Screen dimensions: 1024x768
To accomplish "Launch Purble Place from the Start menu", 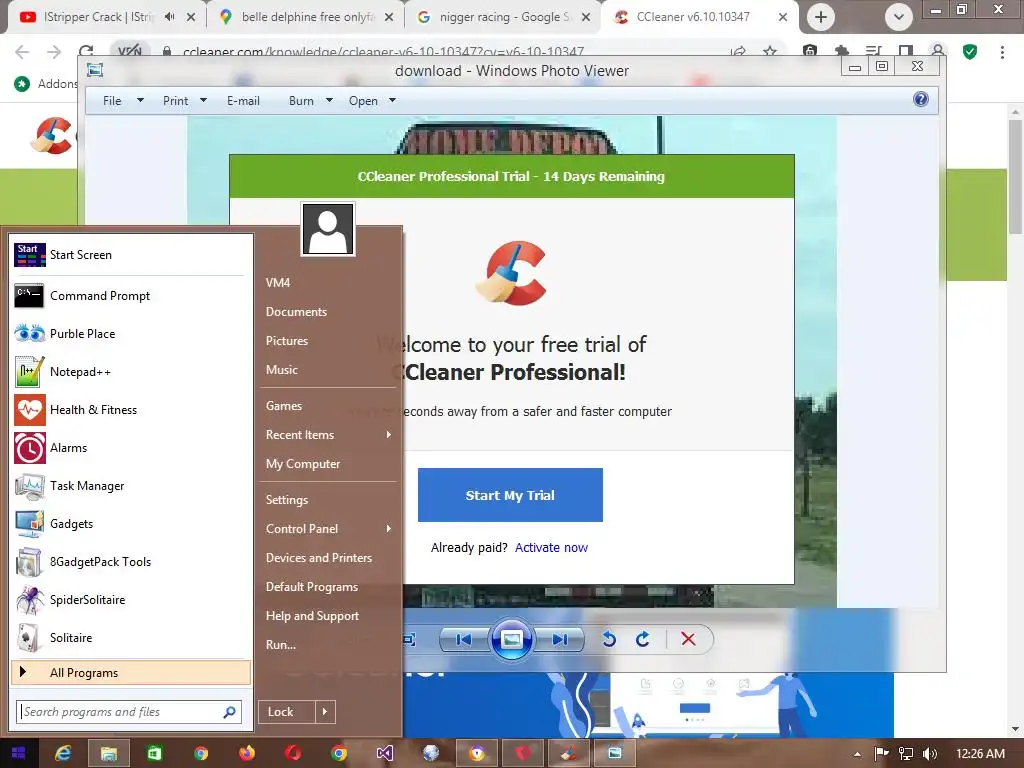I will coord(131,334).
